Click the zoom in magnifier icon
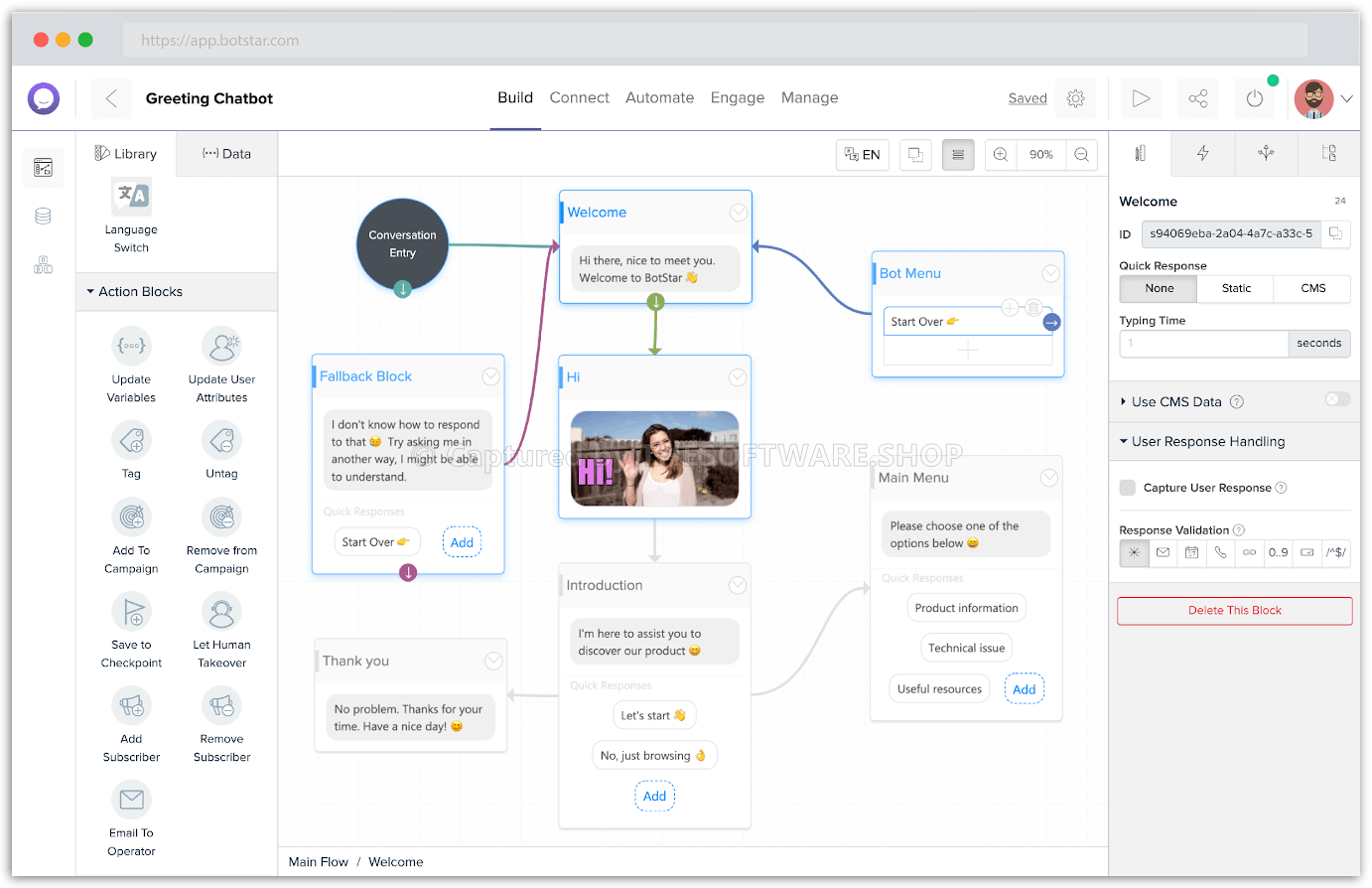 click(x=1001, y=155)
